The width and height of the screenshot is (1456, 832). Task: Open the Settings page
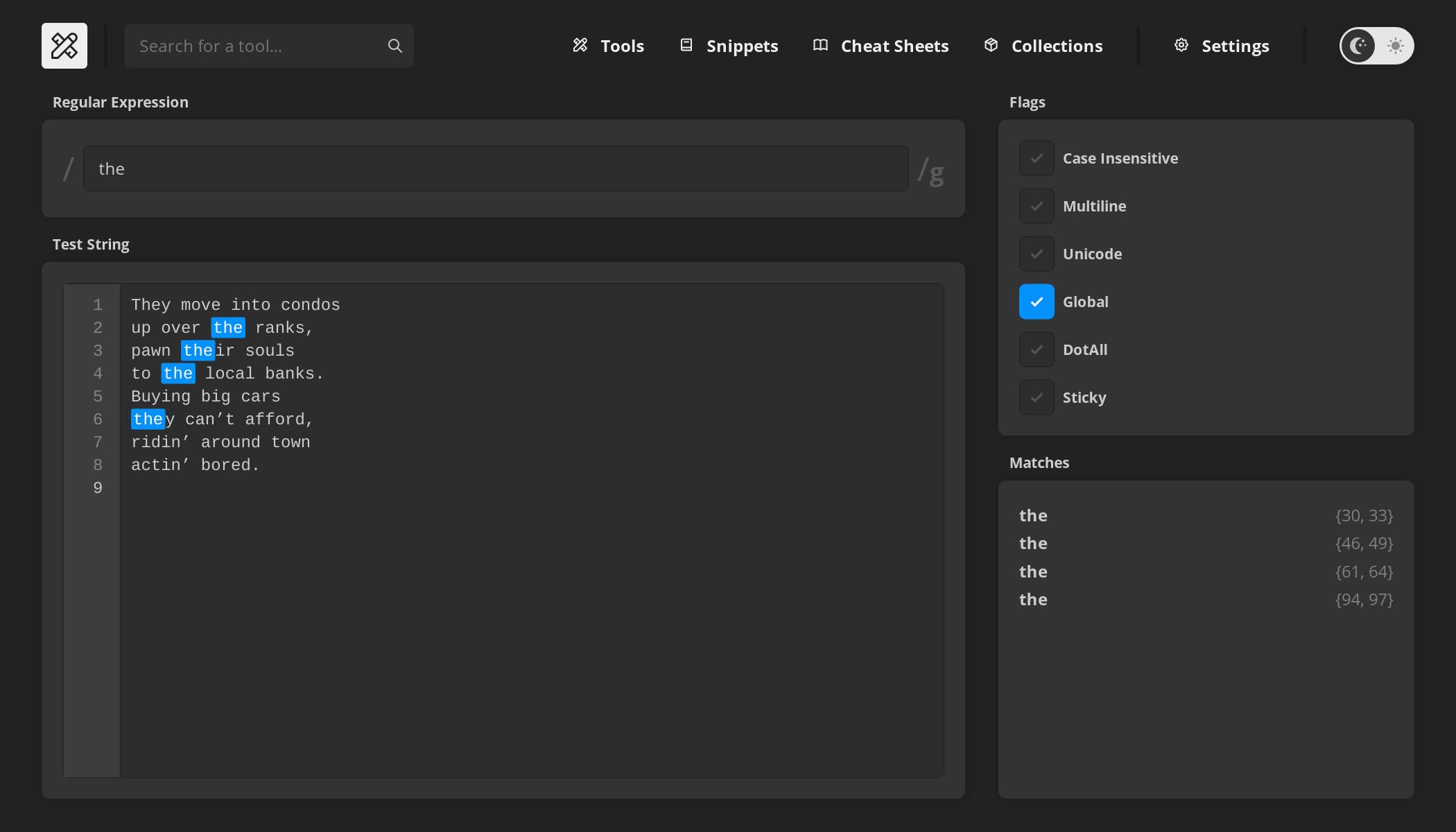[x=1221, y=46]
